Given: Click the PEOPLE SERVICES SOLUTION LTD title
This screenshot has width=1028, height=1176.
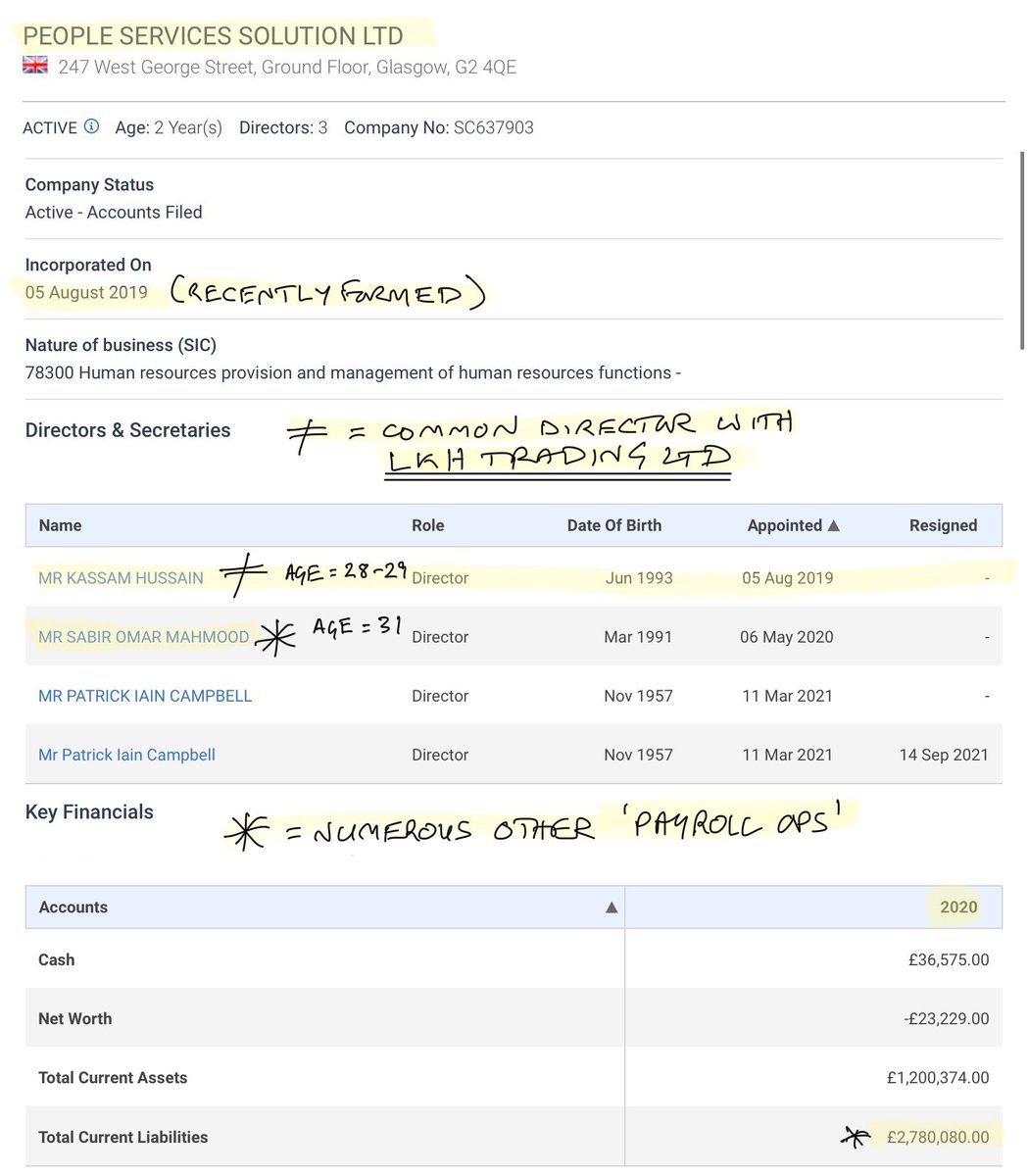Looking at the screenshot, I should (x=213, y=36).
